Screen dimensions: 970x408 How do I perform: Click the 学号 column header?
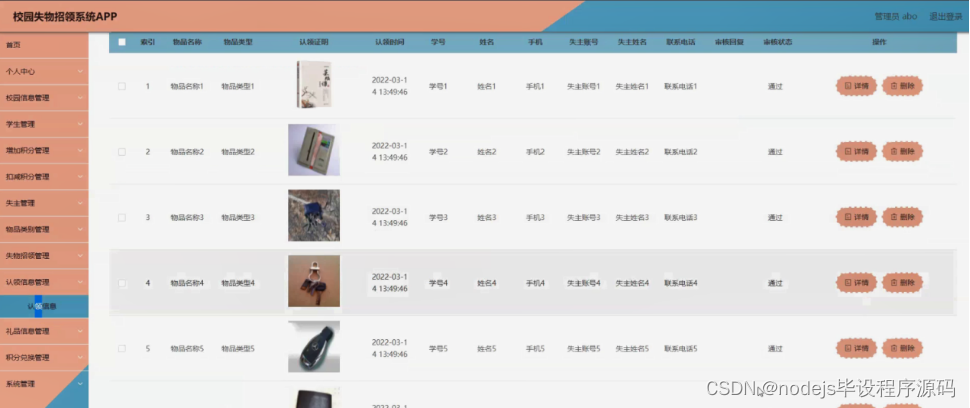click(438, 42)
